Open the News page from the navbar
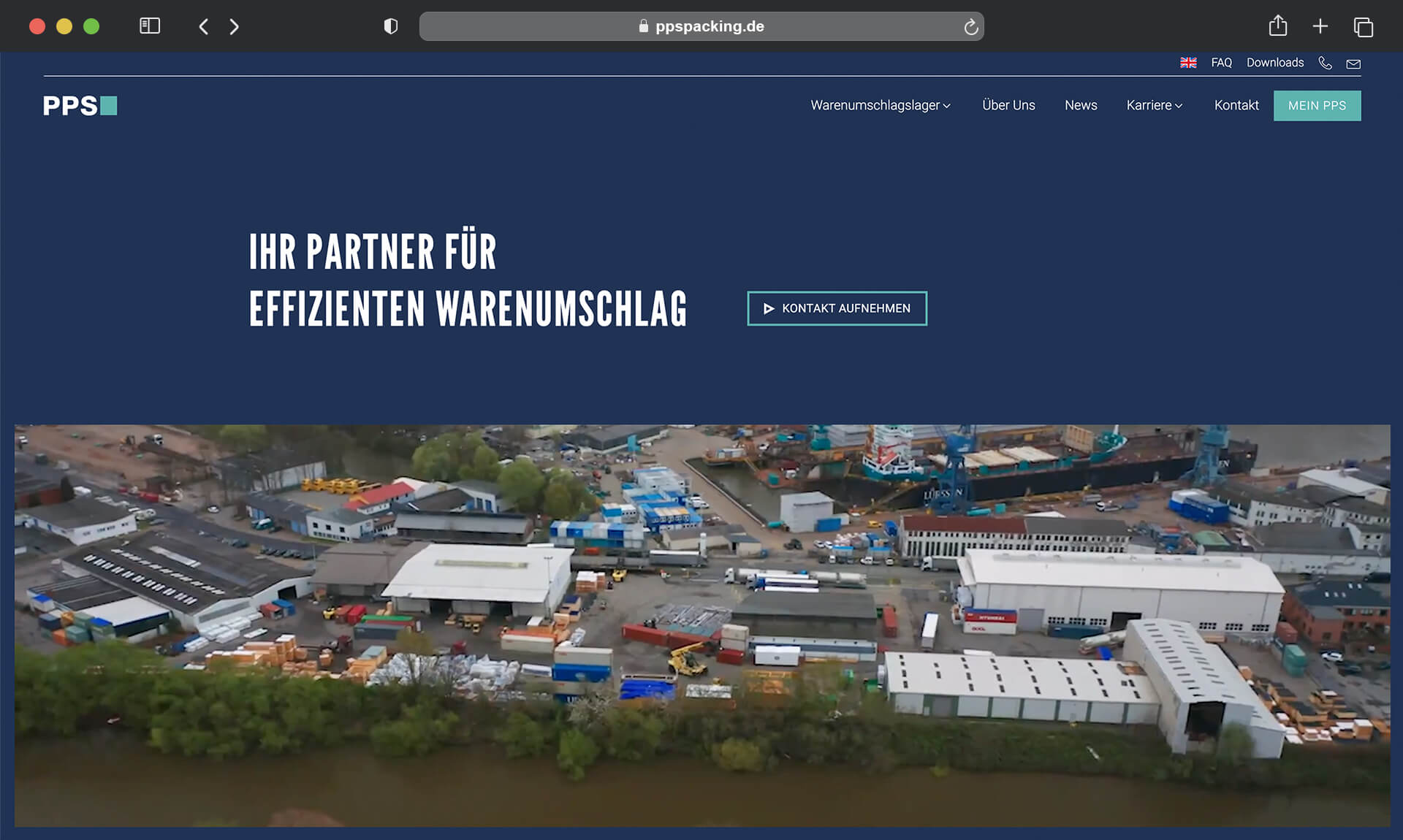Image resolution: width=1403 pixels, height=840 pixels. (1081, 105)
